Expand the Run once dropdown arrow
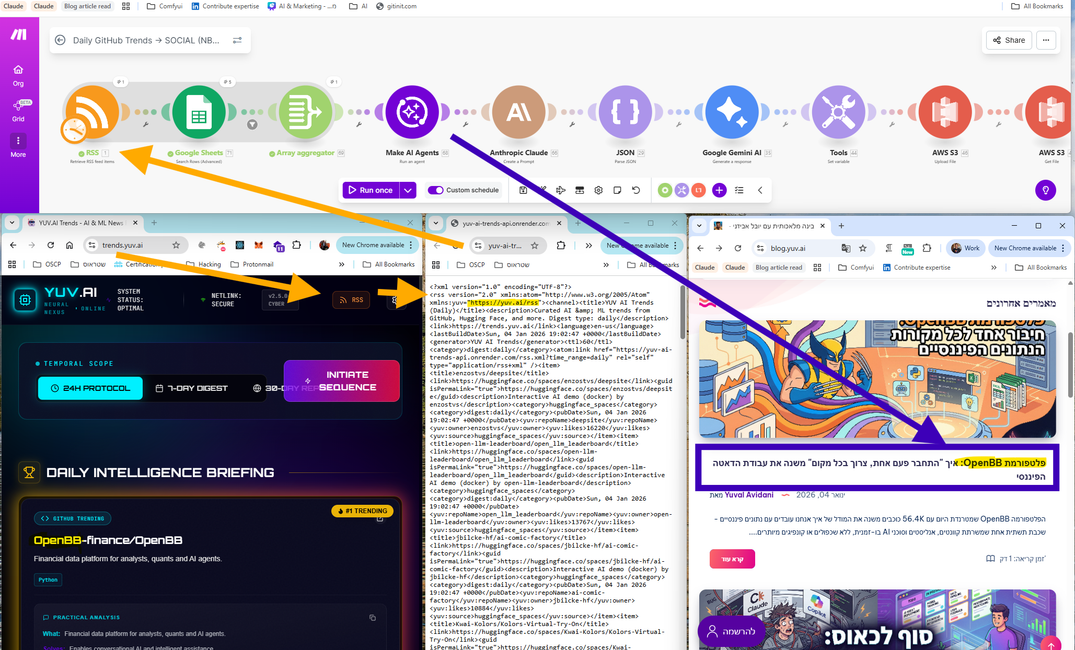 point(408,190)
